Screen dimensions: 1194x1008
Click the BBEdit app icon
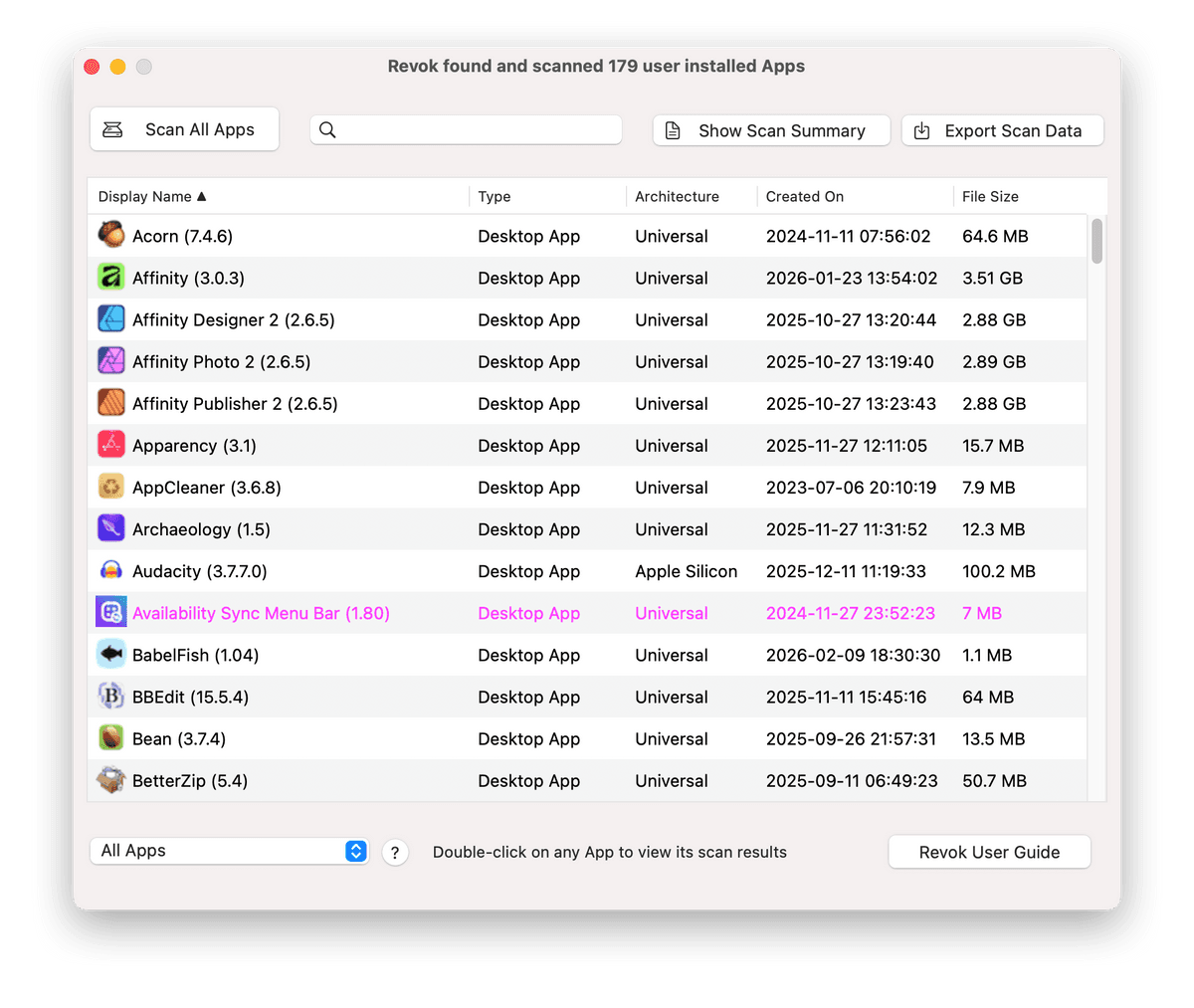click(110, 697)
